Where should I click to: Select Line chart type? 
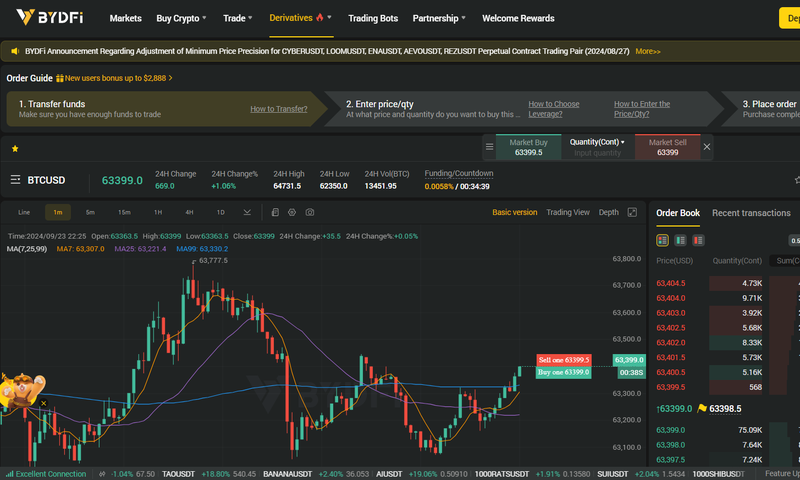click(x=24, y=212)
